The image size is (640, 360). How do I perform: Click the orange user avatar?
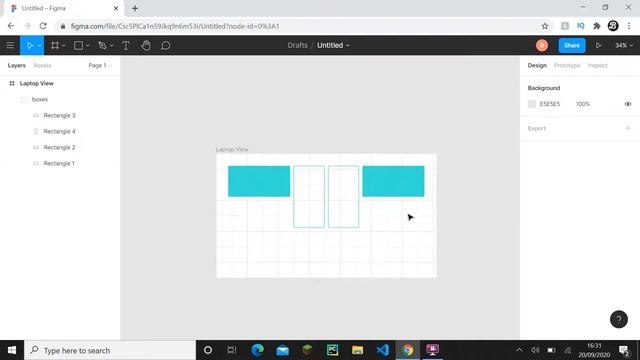pos(542,45)
